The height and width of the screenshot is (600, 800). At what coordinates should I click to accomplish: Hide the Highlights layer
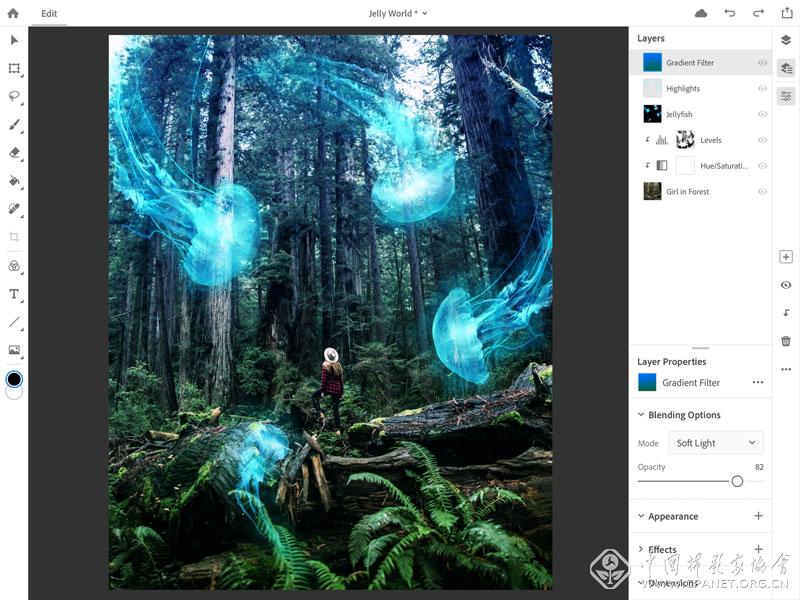coord(762,88)
